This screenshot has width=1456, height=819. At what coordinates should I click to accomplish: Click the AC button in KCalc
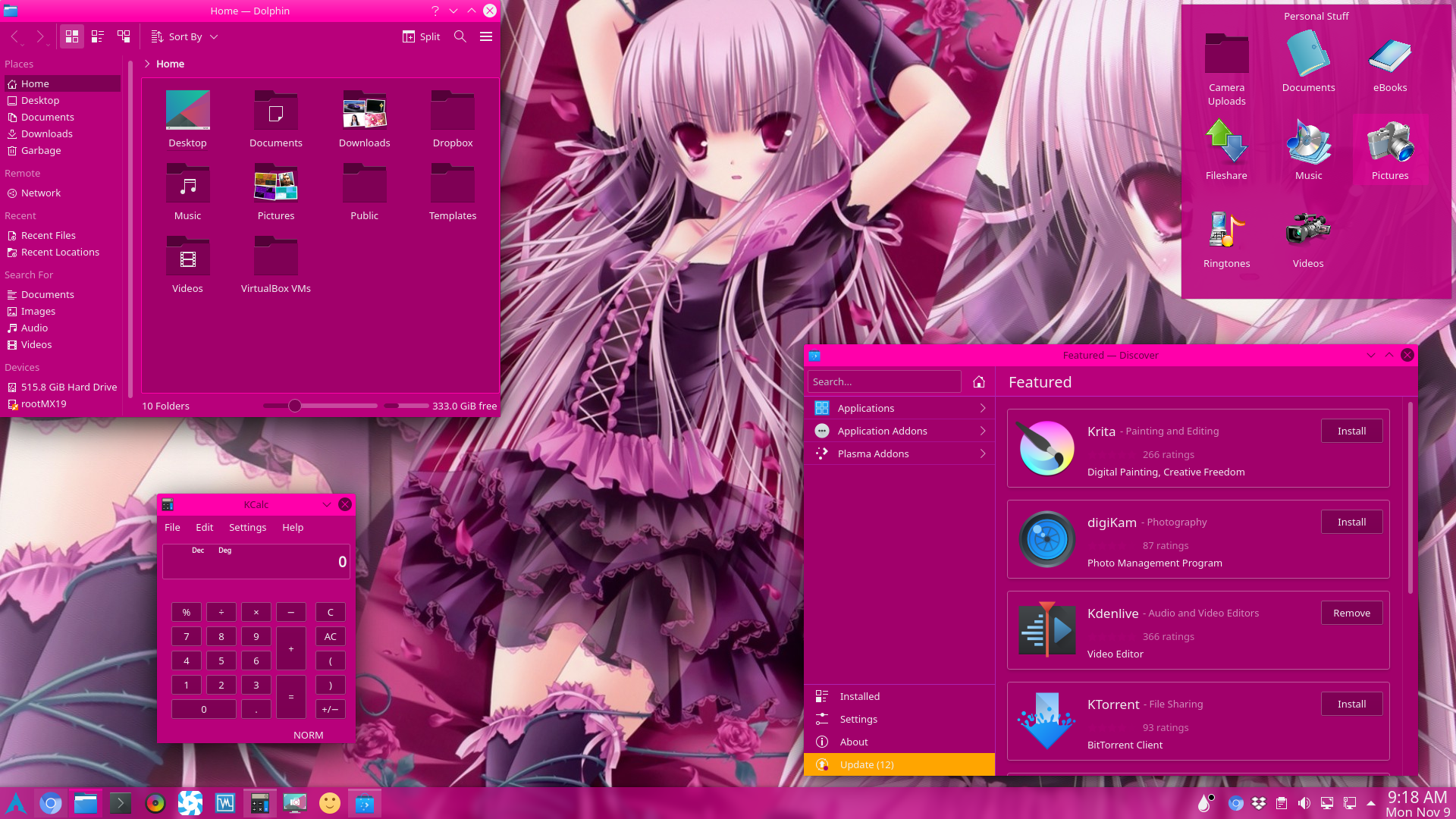click(331, 636)
